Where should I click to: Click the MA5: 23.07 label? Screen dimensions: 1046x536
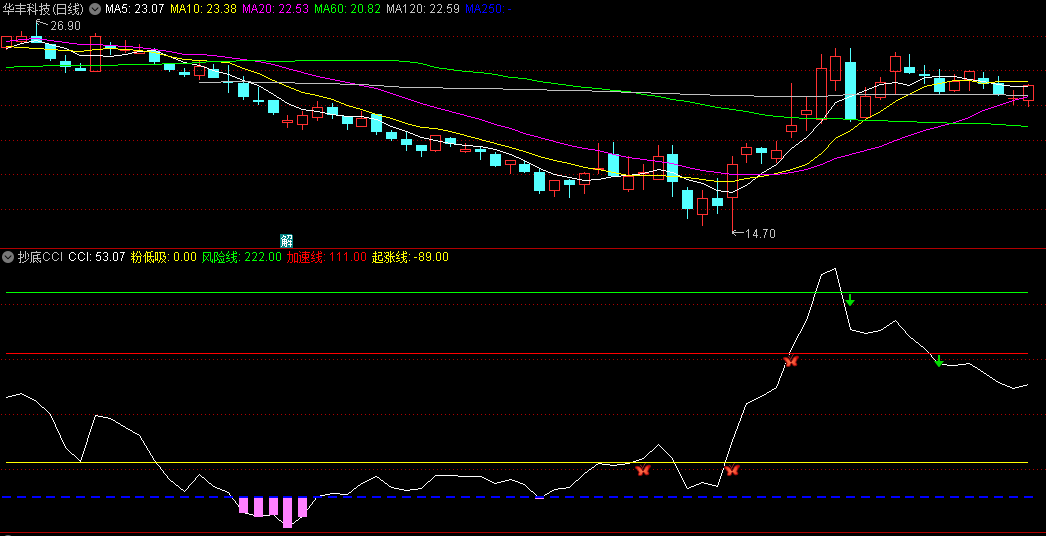tap(135, 9)
